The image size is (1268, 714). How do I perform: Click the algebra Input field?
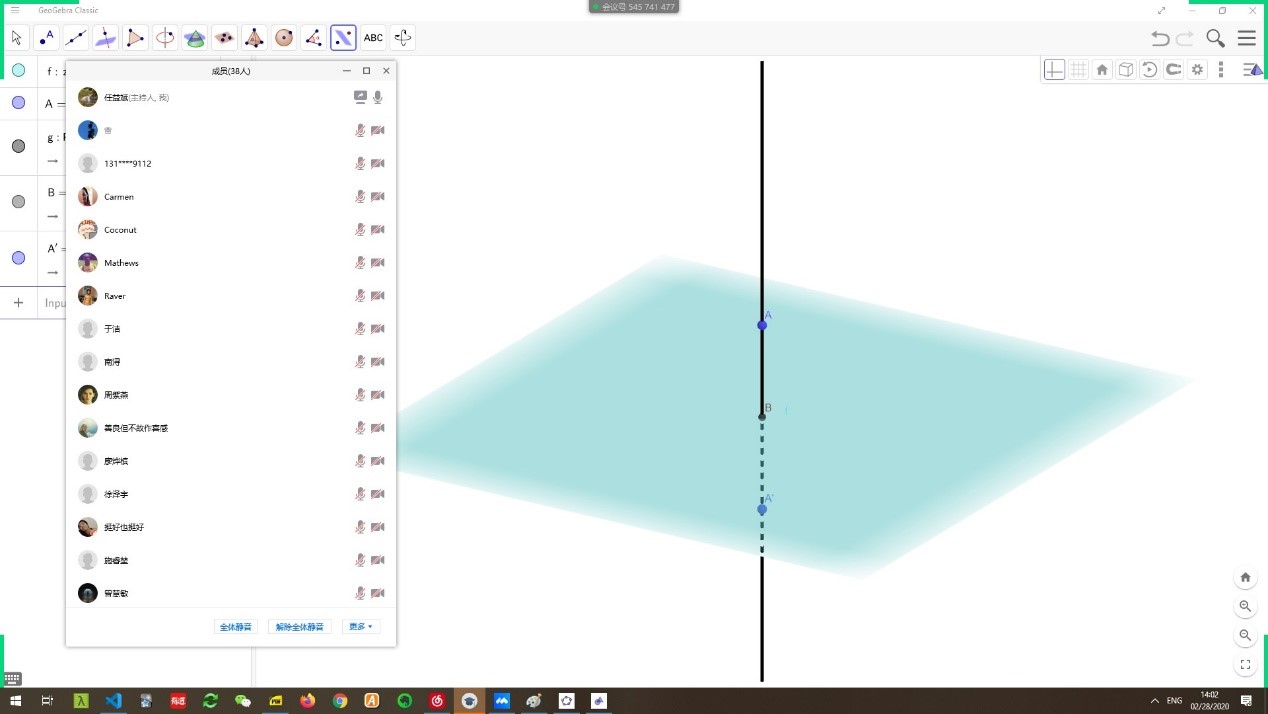56,303
